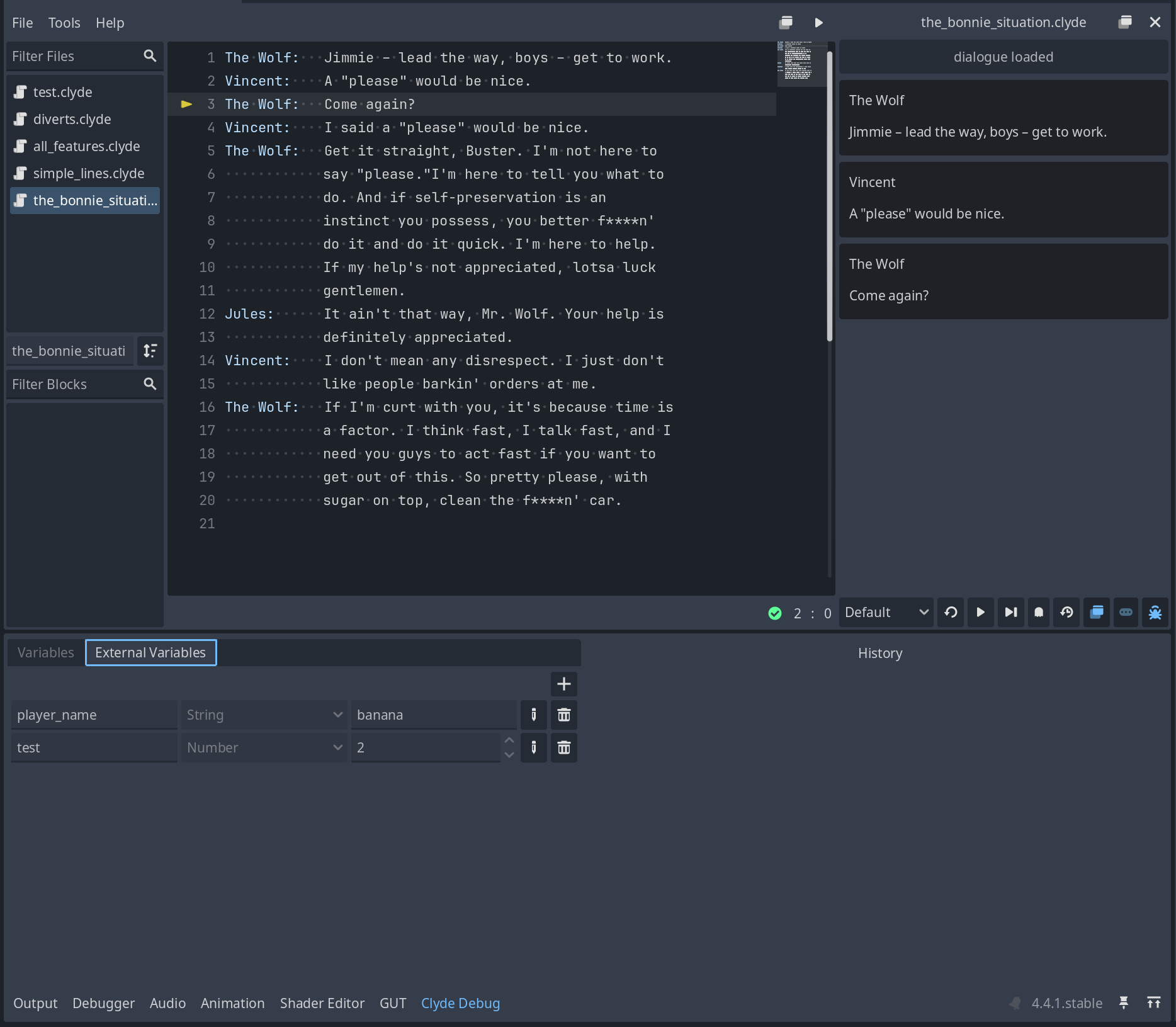
Task: Open the Tools menu
Action: tap(64, 23)
